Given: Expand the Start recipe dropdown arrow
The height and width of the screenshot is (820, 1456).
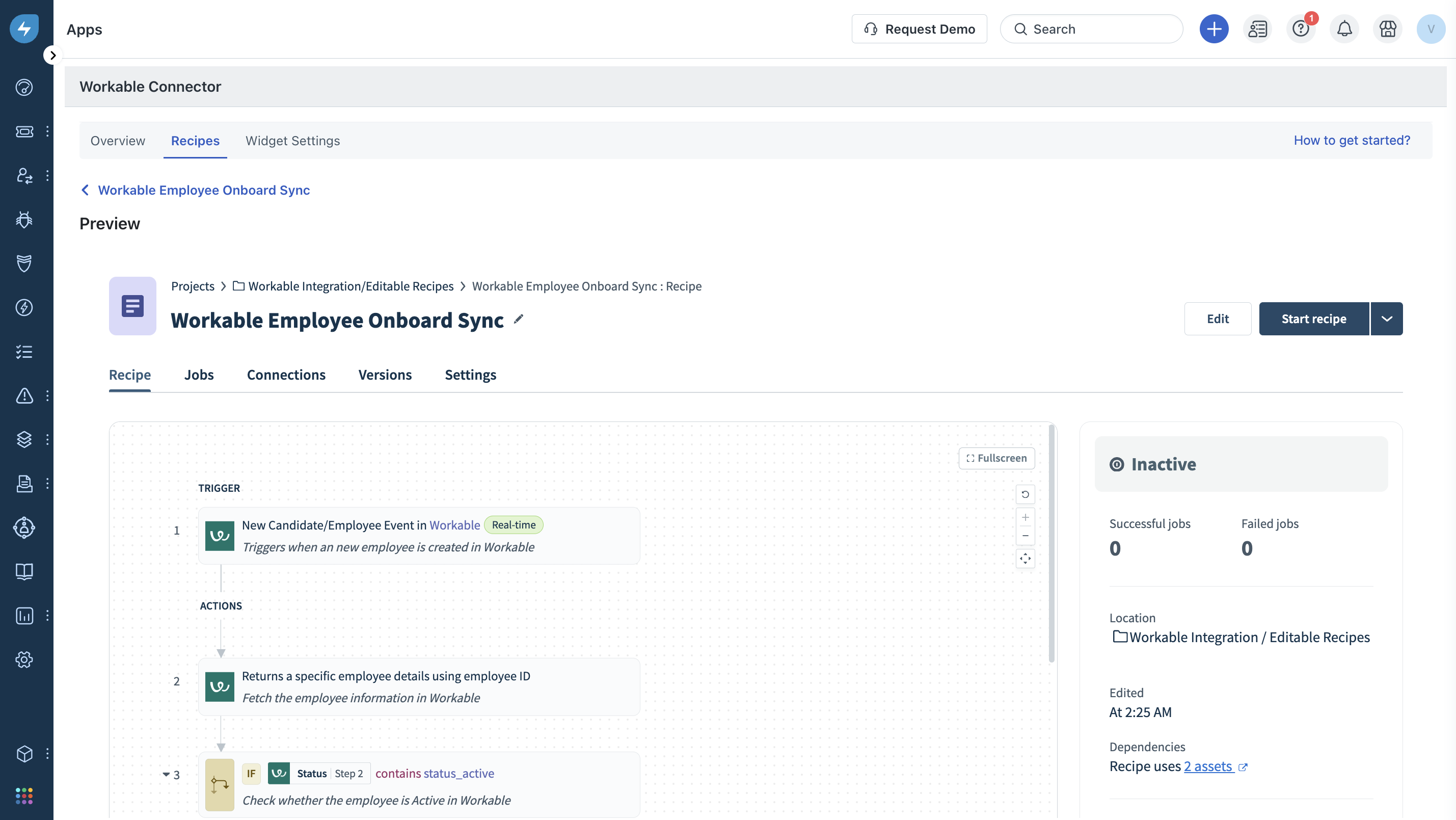Looking at the screenshot, I should tap(1387, 319).
